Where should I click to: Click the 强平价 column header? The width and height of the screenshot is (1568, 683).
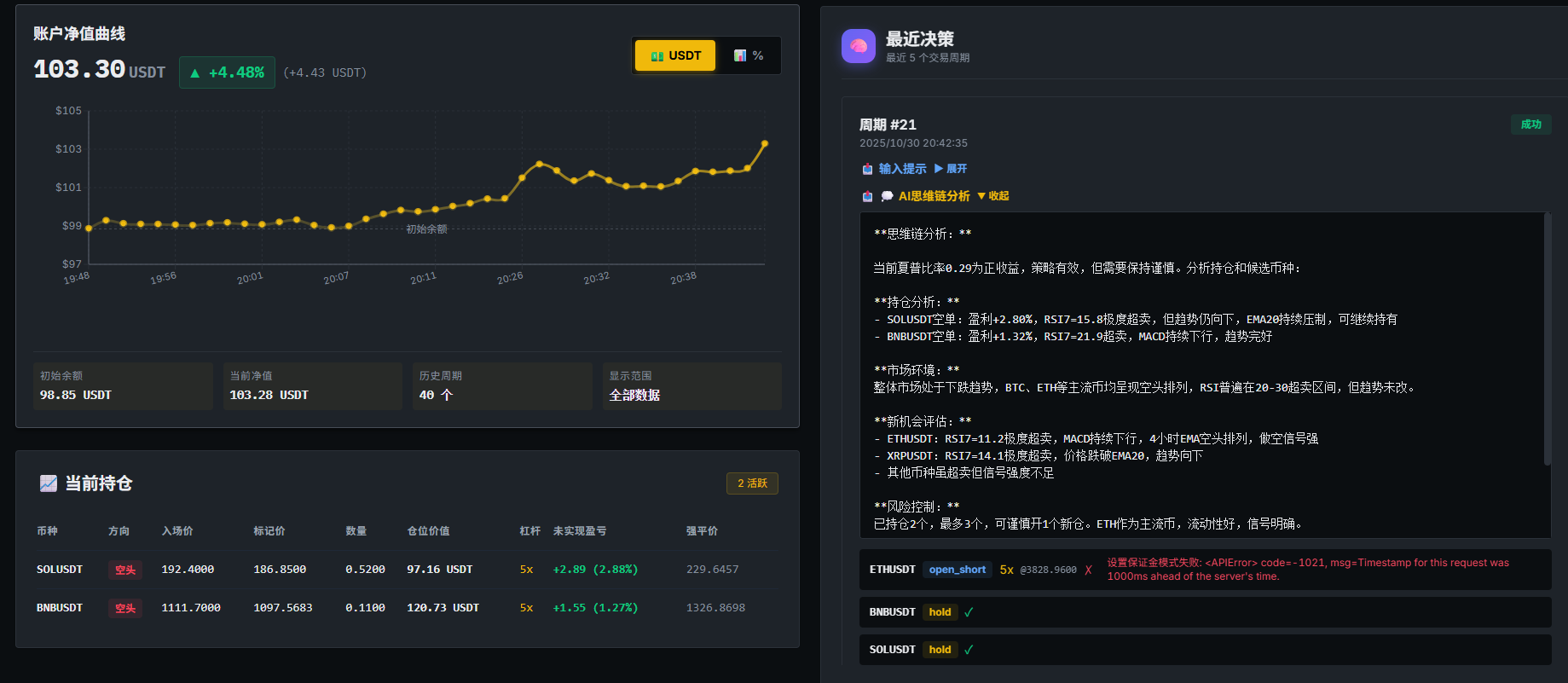[702, 531]
